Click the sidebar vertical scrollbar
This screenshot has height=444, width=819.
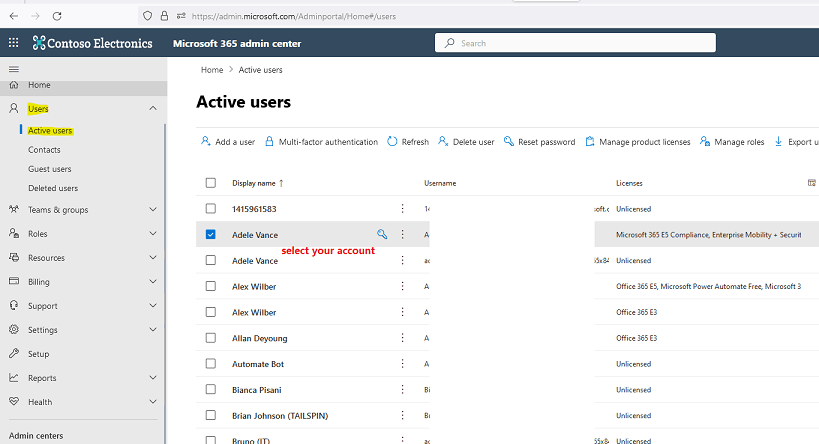(165, 282)
